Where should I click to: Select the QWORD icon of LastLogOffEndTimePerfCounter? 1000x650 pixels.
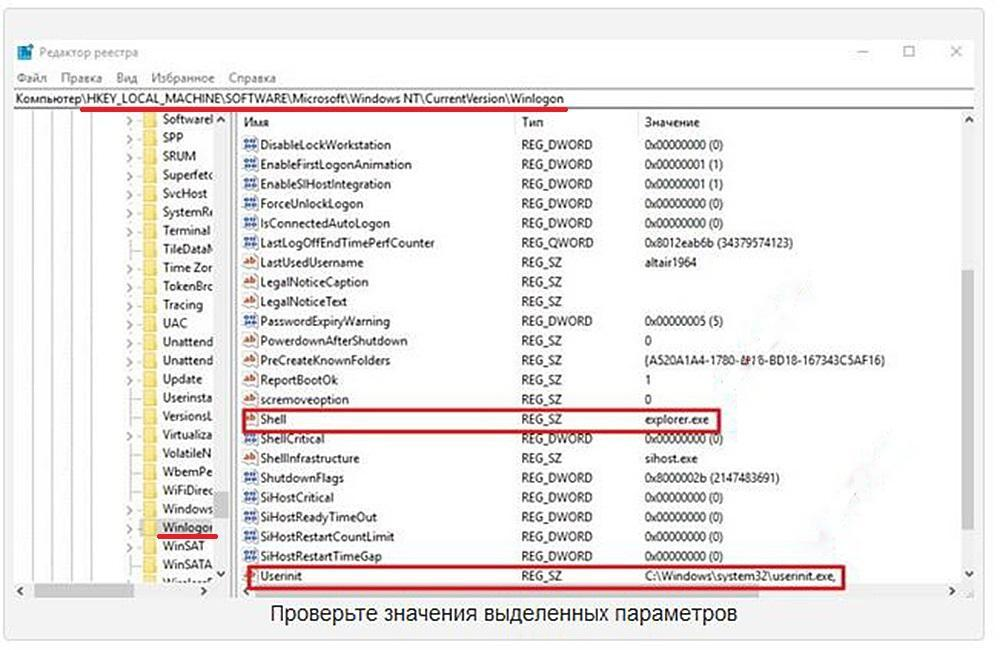coord(250,242)
